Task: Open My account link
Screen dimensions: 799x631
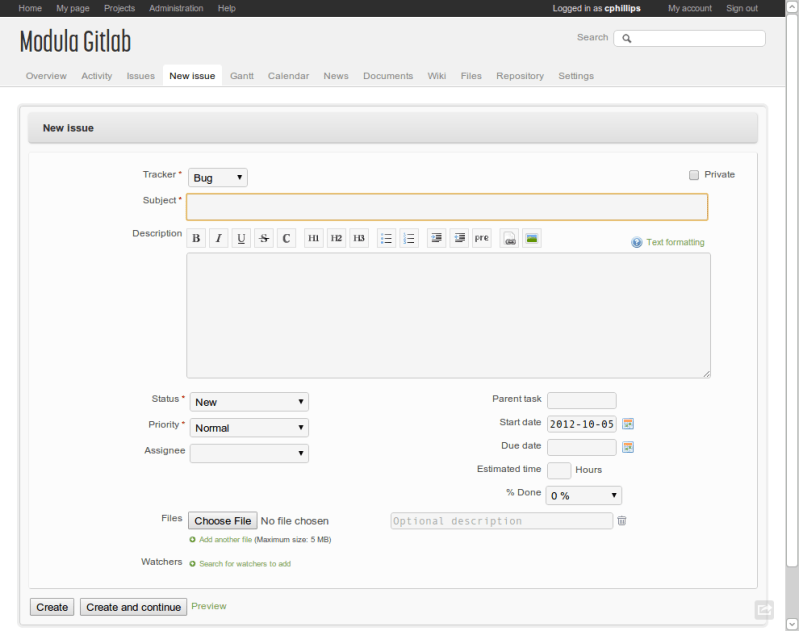Action: point(690,8)
